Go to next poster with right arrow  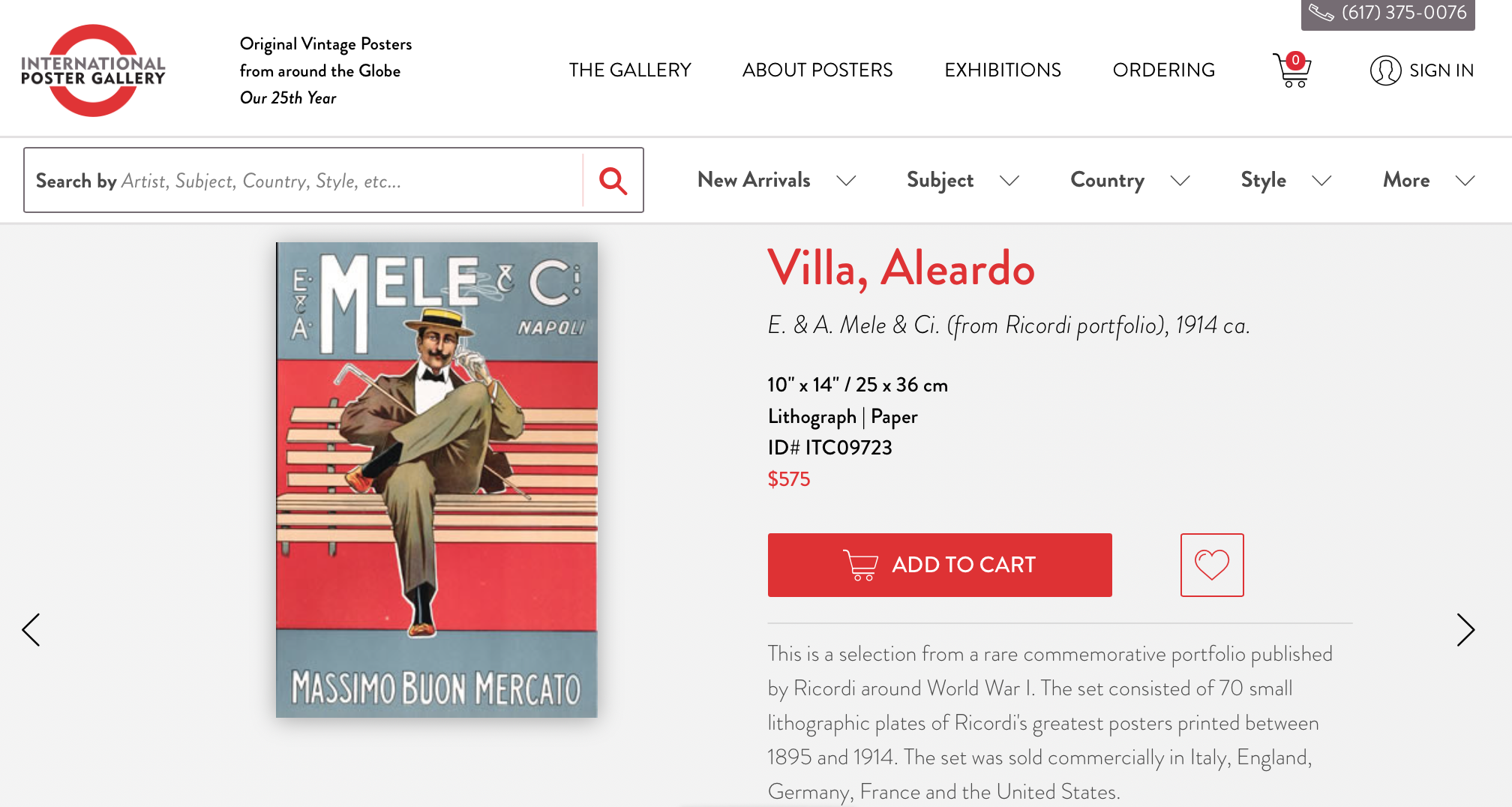click(x=1465, y=629)
